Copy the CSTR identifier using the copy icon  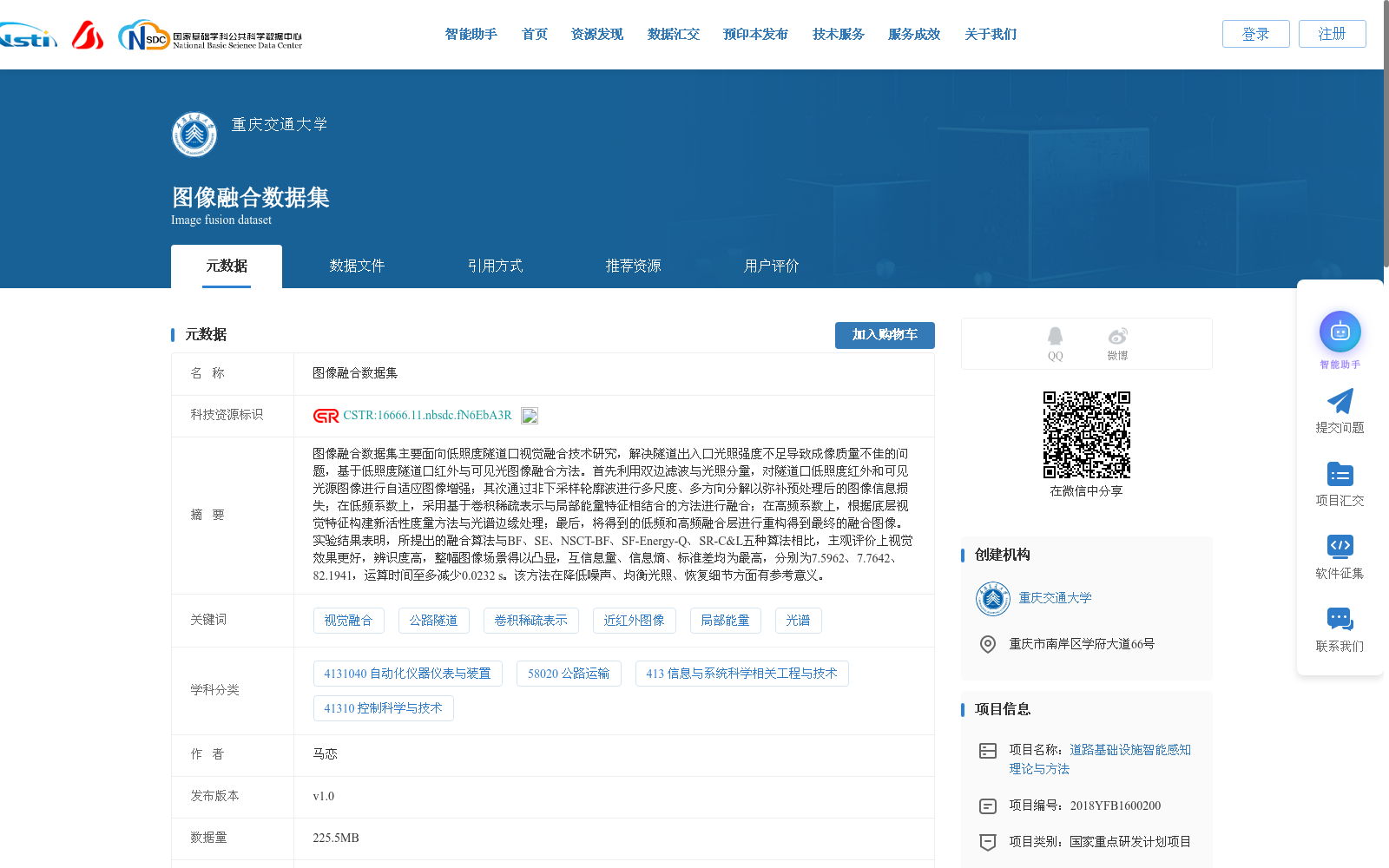[530, 415]
